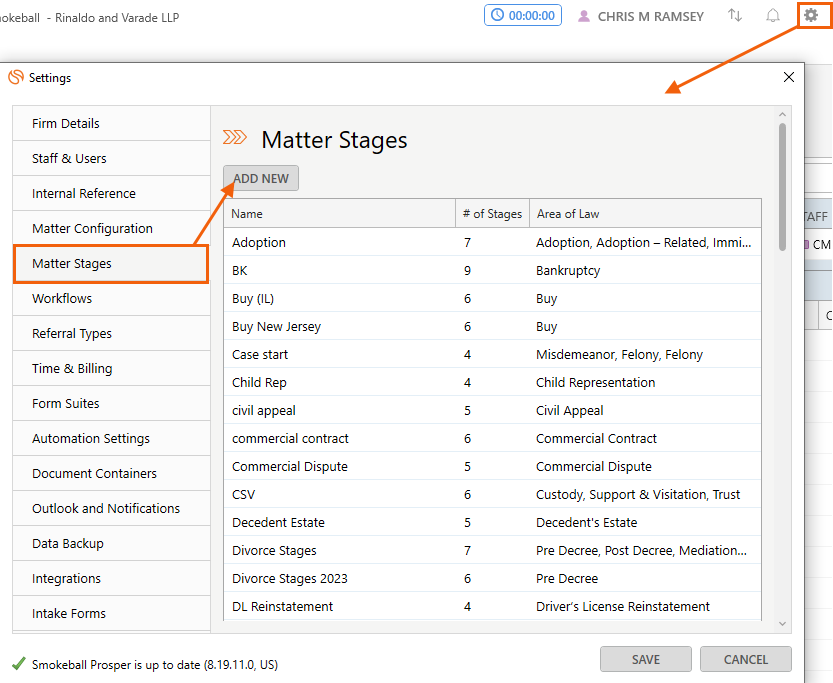Click the green up-to-date checkmark icon

pos(19,663)
